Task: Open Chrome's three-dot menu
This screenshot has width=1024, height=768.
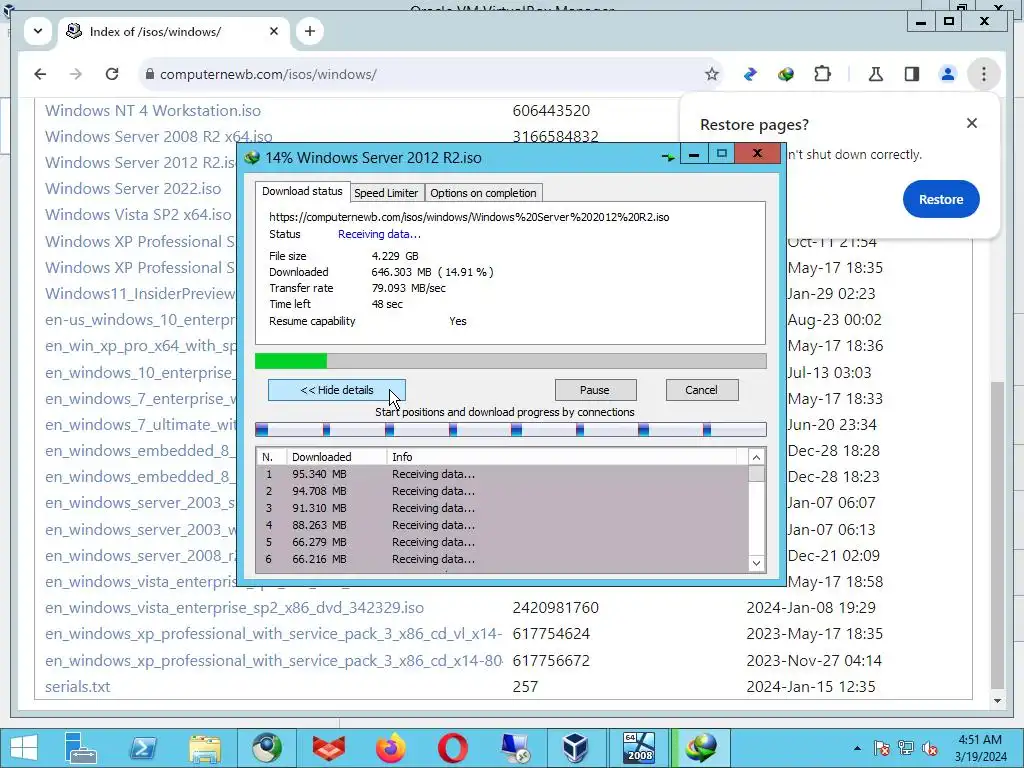Action: click(984, 74)
